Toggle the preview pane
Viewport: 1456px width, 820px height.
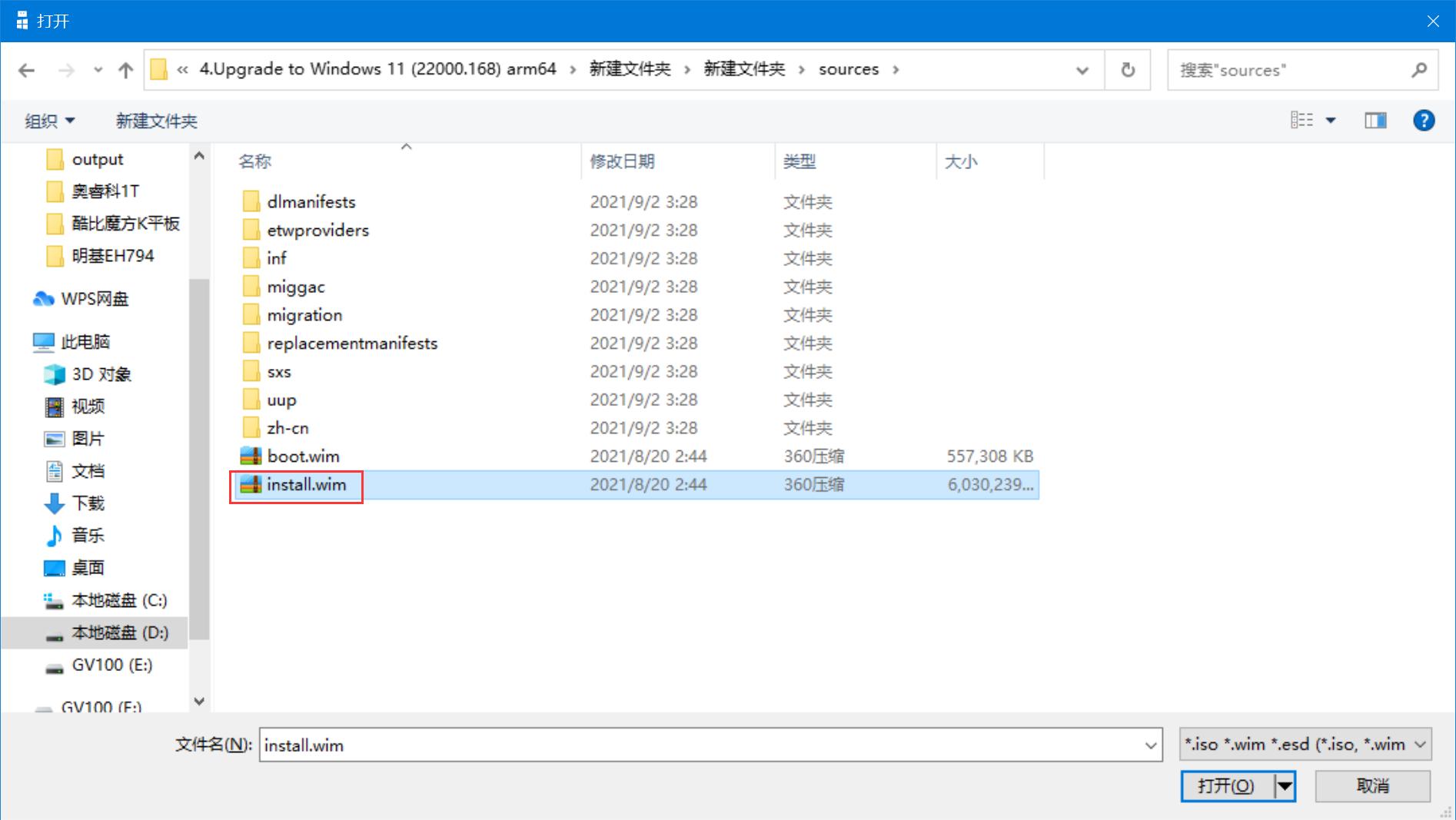click(1375, 120)
